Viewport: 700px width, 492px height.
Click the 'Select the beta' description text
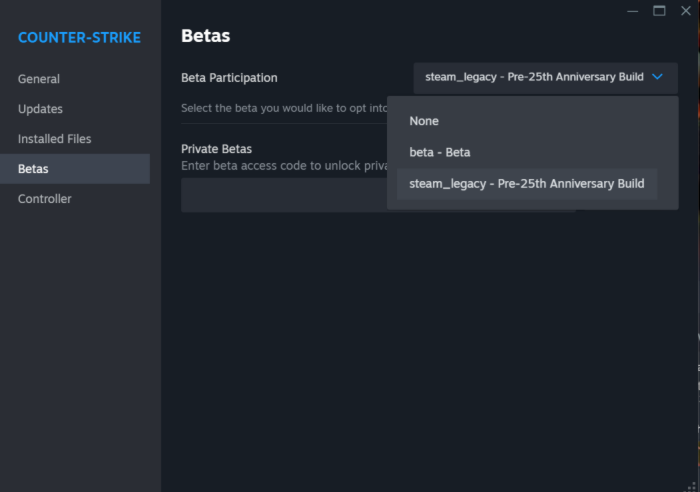[x=280, y=107]
